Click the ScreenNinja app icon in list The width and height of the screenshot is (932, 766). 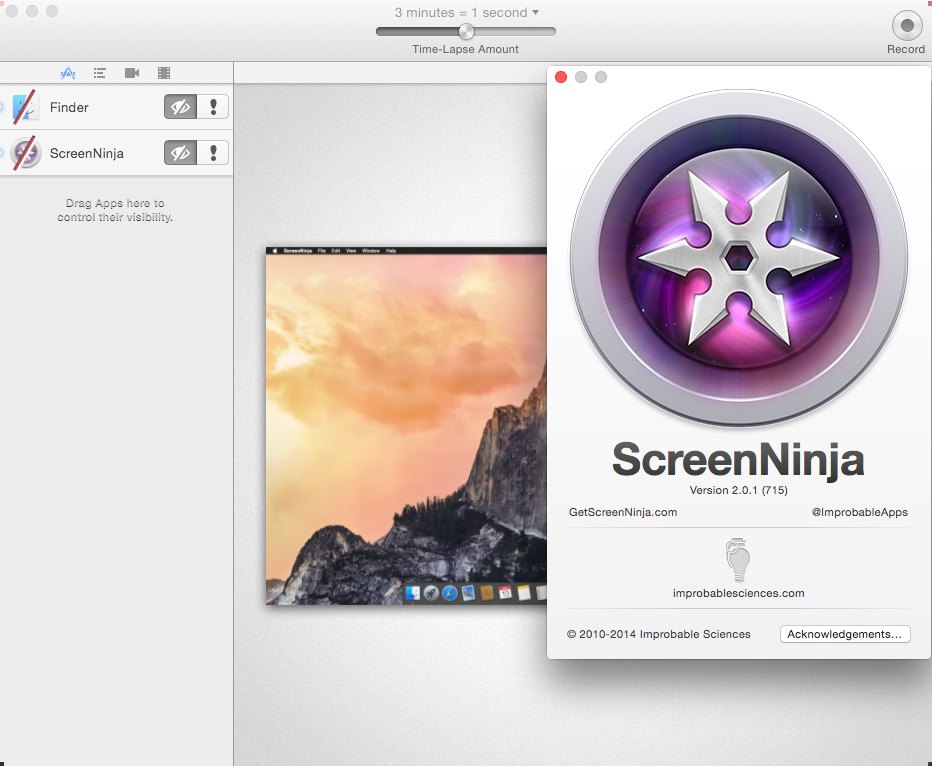(x=25, y=153)
